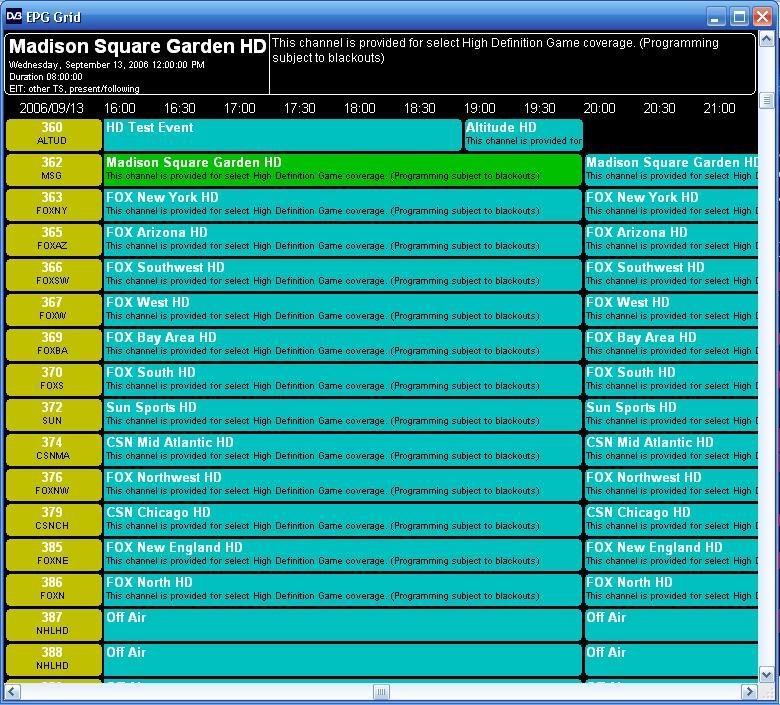Select CSN Chicago HD 20:00 program
780x705 pixels.
tap(671, 519)
